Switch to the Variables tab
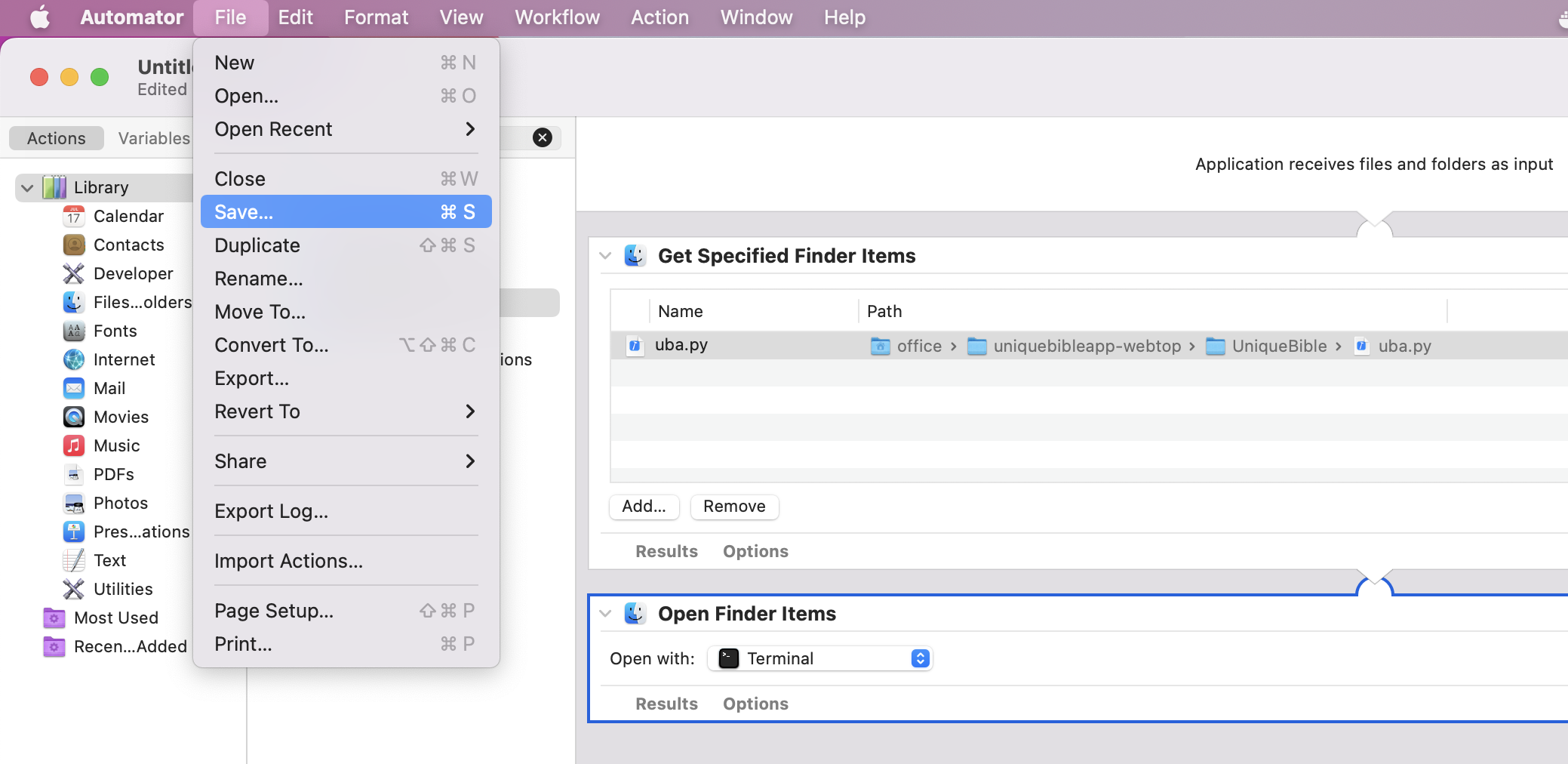Viewport: 1568px width, 764px height. point(154,138)
